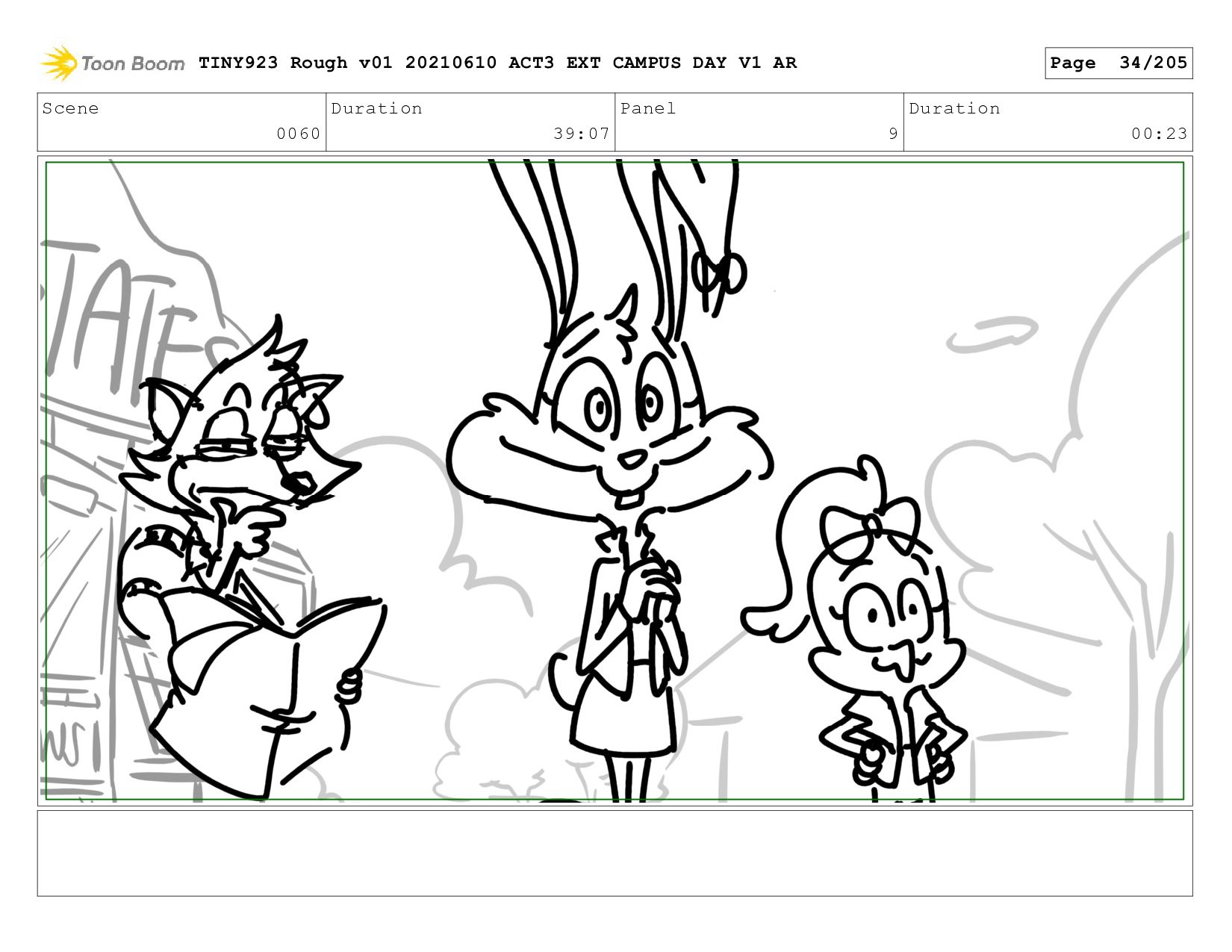Click the Duration label above 00:23

click(954, 109)
